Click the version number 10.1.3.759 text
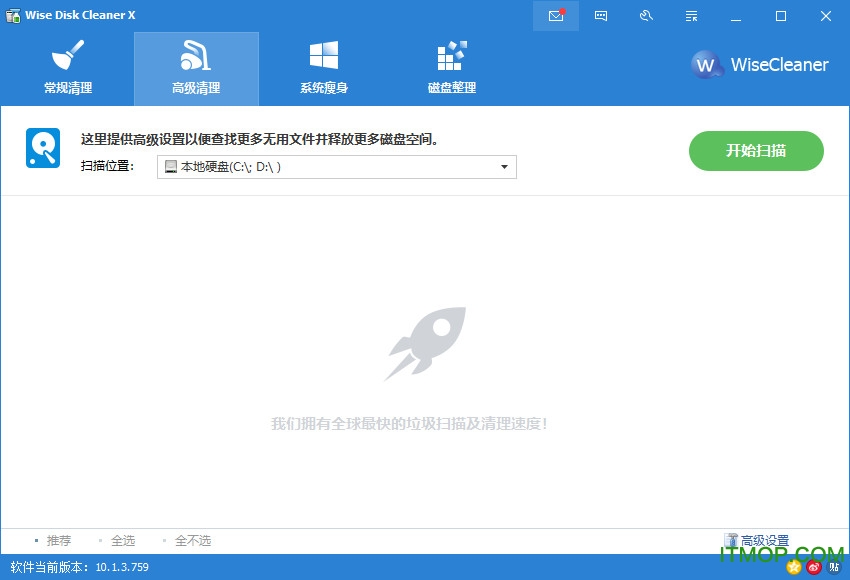 (122, 567)
